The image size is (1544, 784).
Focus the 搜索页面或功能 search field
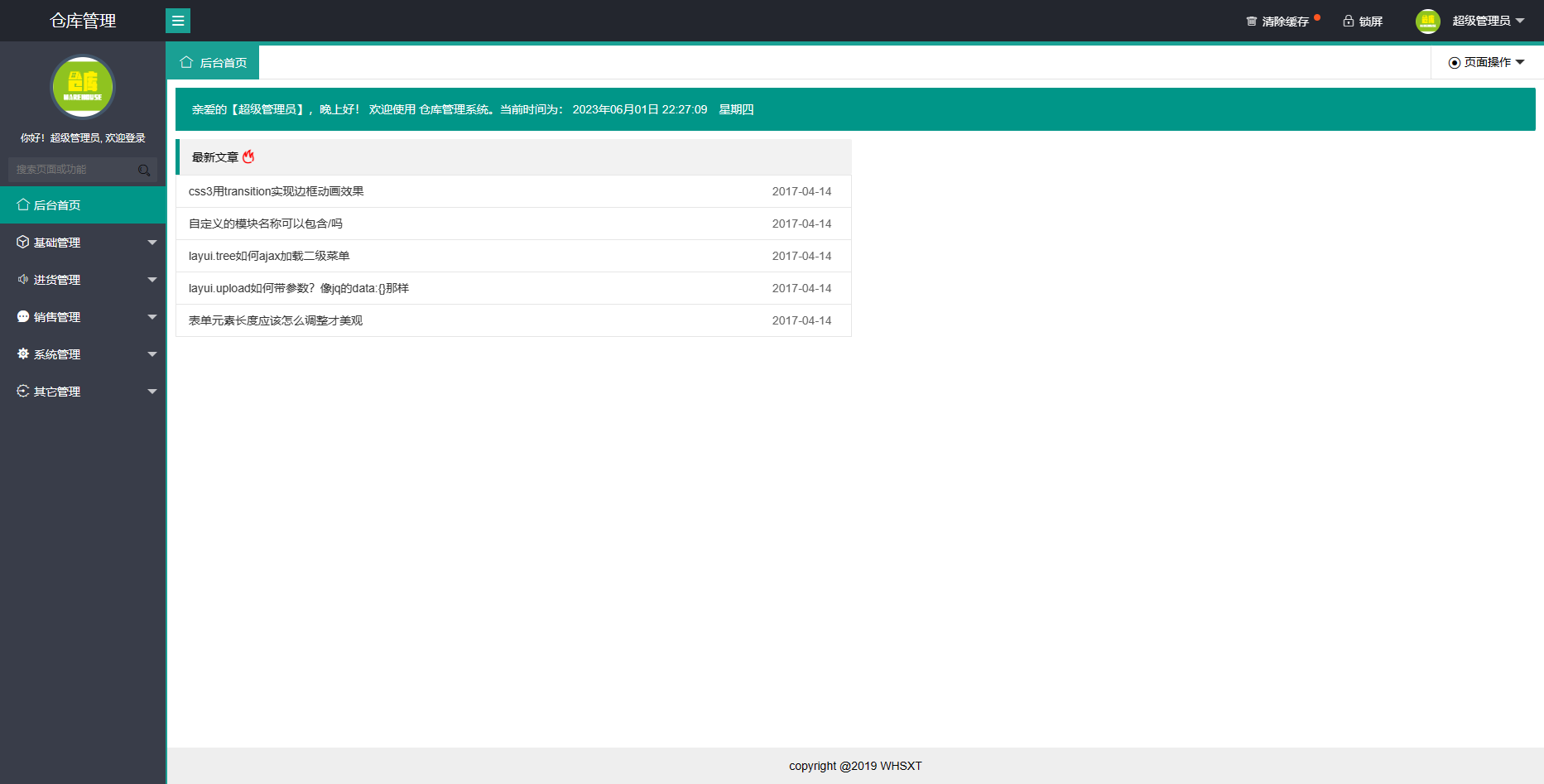click(72, 170)
